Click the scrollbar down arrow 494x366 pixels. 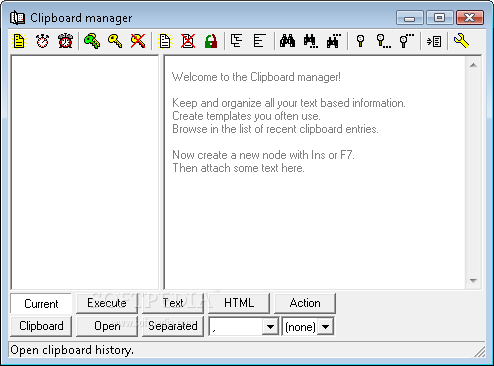click(x=473, y=281)
